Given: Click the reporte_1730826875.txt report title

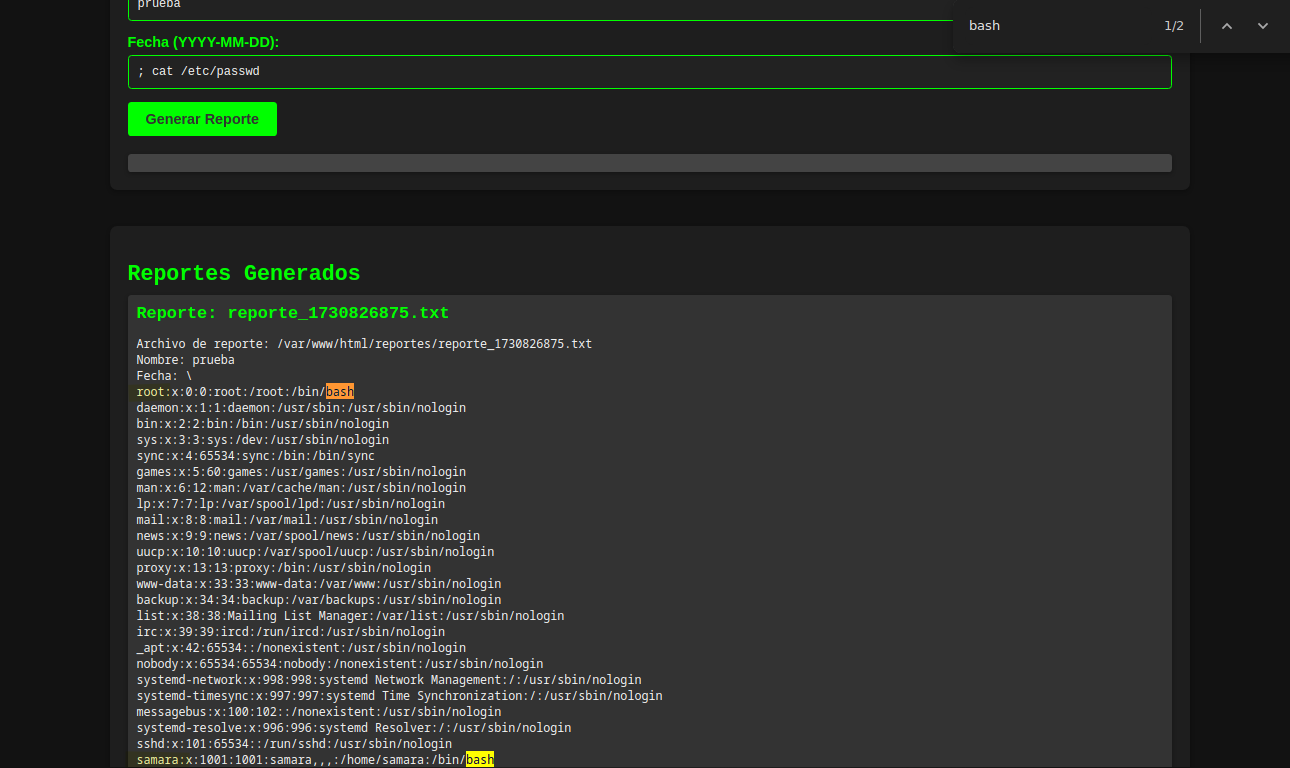Looking at the screenshot, I should [293, 313].
